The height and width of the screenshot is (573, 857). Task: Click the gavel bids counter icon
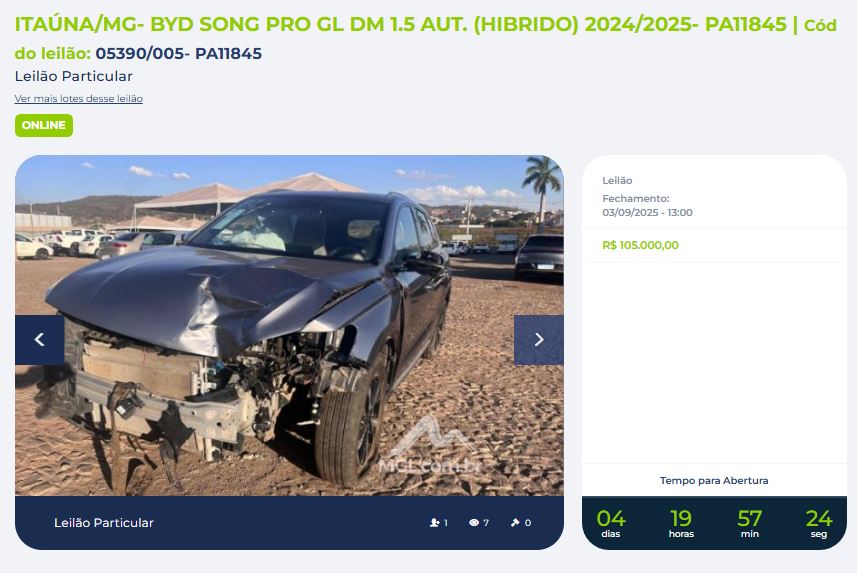515,523
